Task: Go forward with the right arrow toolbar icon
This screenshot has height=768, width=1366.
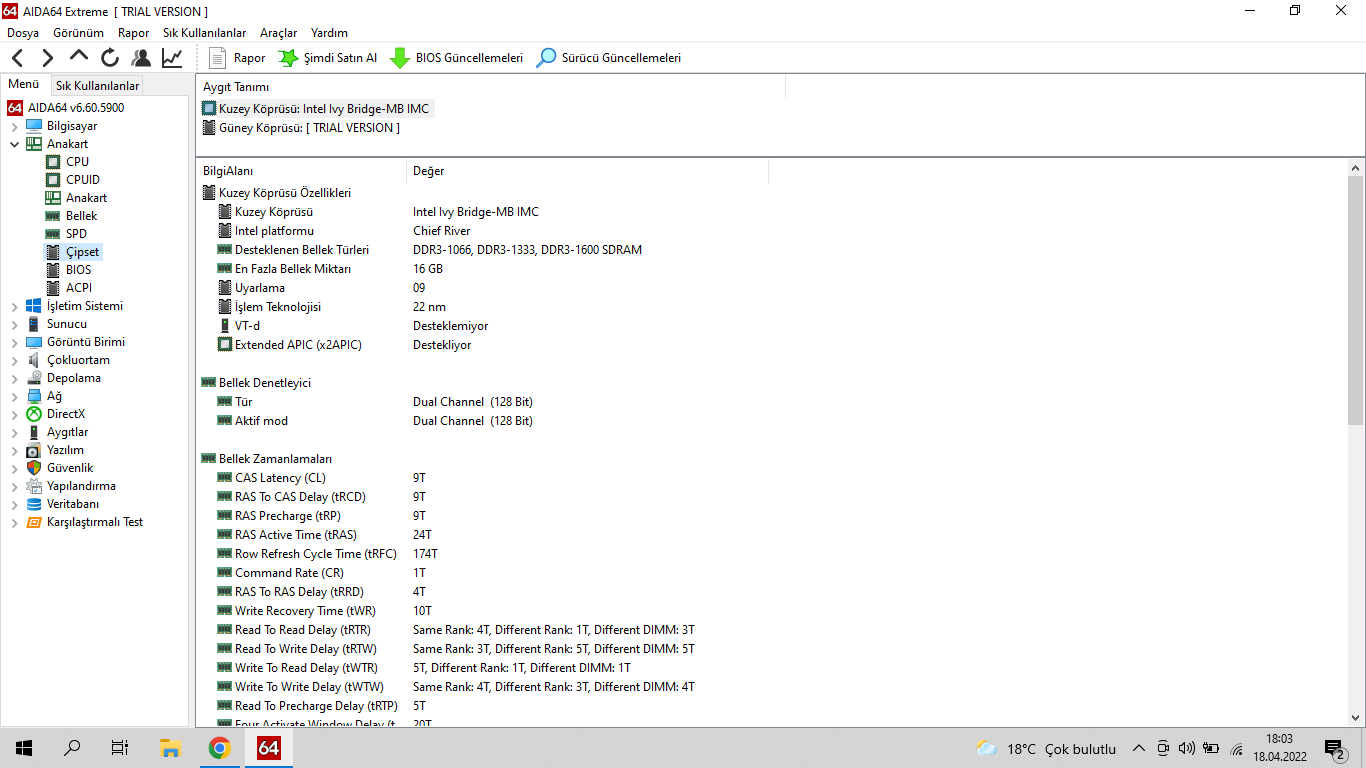Action: (47, 58)
